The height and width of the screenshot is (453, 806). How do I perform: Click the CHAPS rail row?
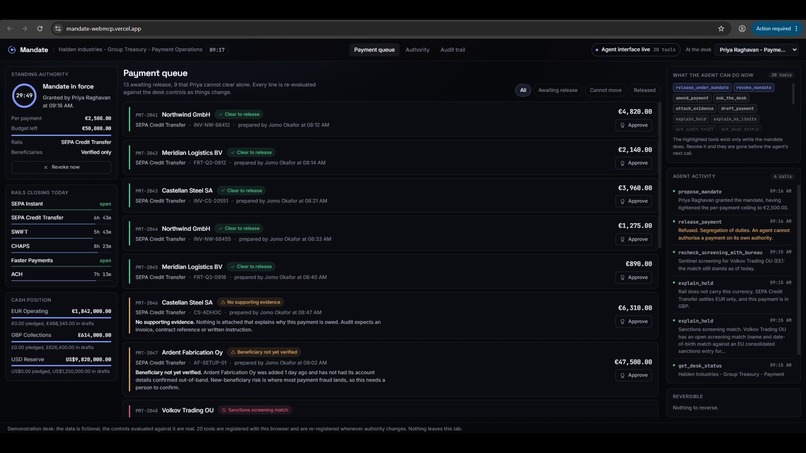tap(61, 247)
